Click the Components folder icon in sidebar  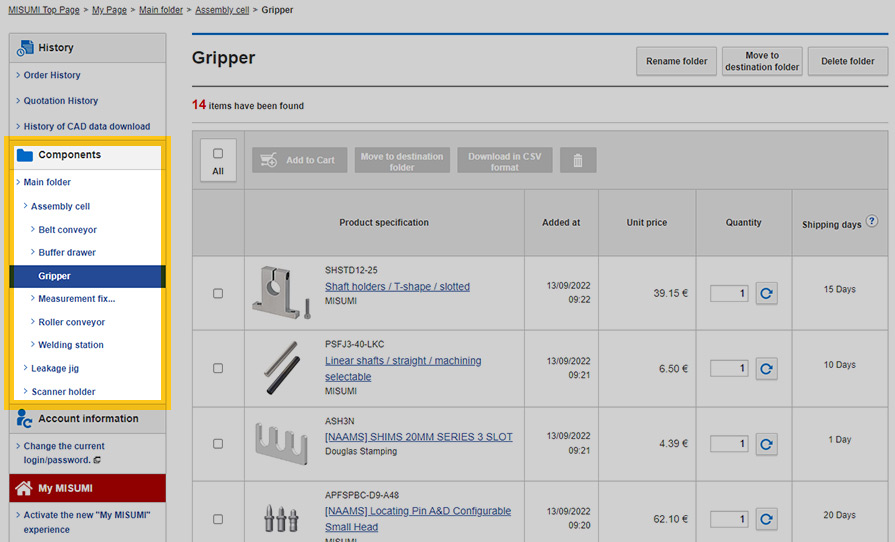coord(25,155)
